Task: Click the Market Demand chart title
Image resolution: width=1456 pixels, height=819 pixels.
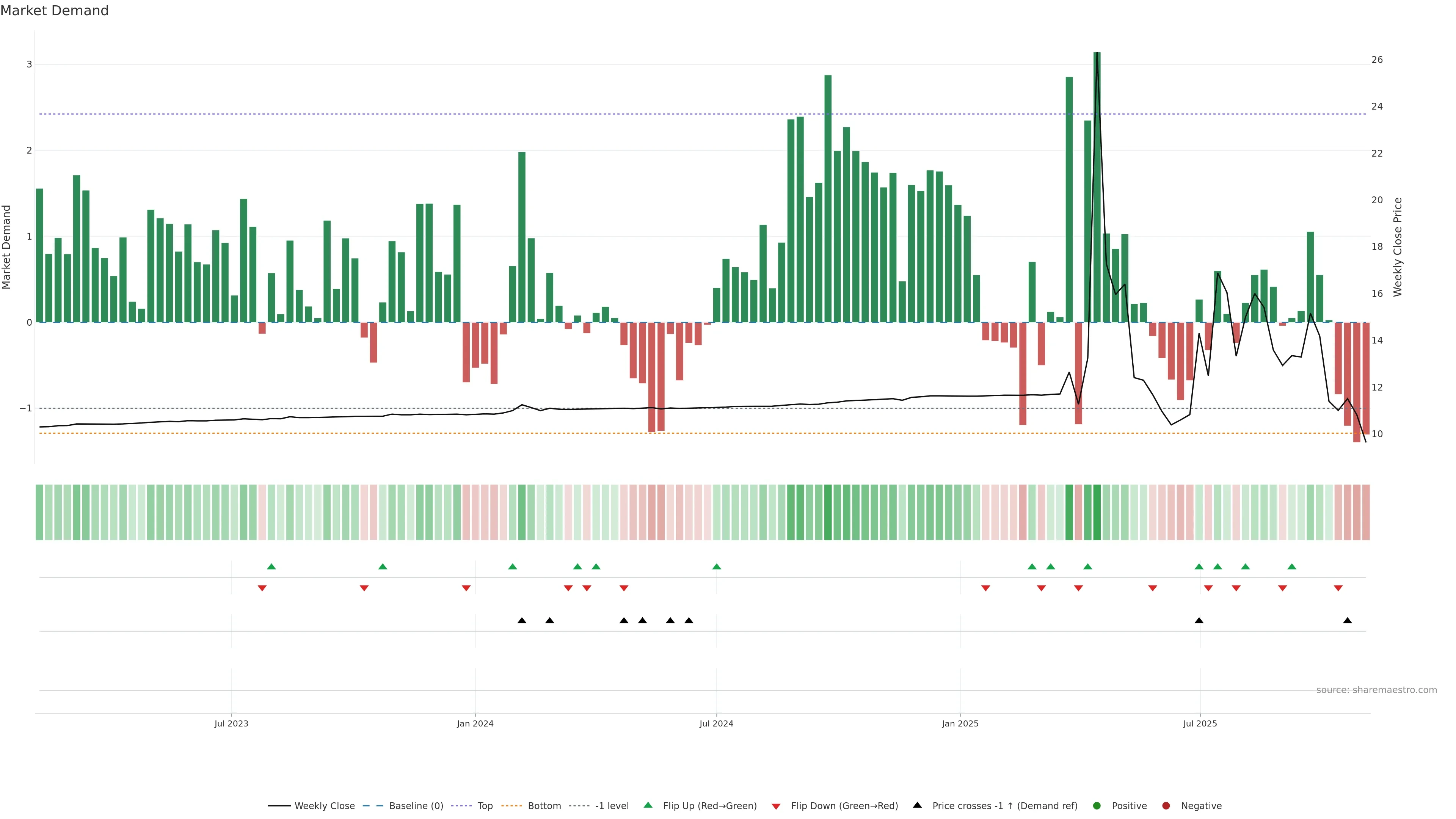Action: pyautogui.click(x=54, y=11)
